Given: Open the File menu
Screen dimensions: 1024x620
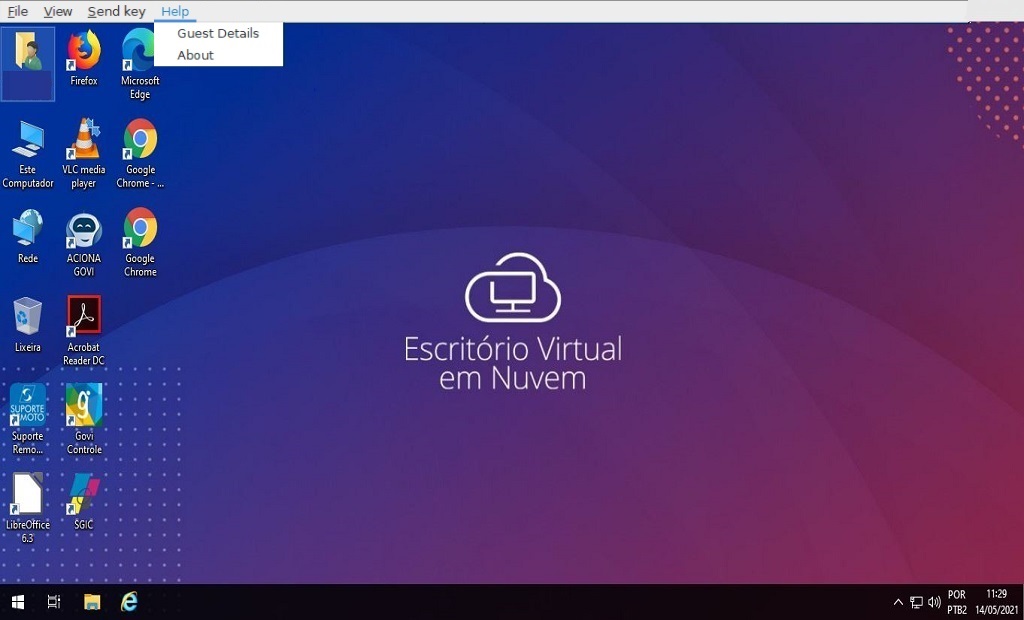Looking at the screenshot, I should pyautogui.click(x=18, y=11).
